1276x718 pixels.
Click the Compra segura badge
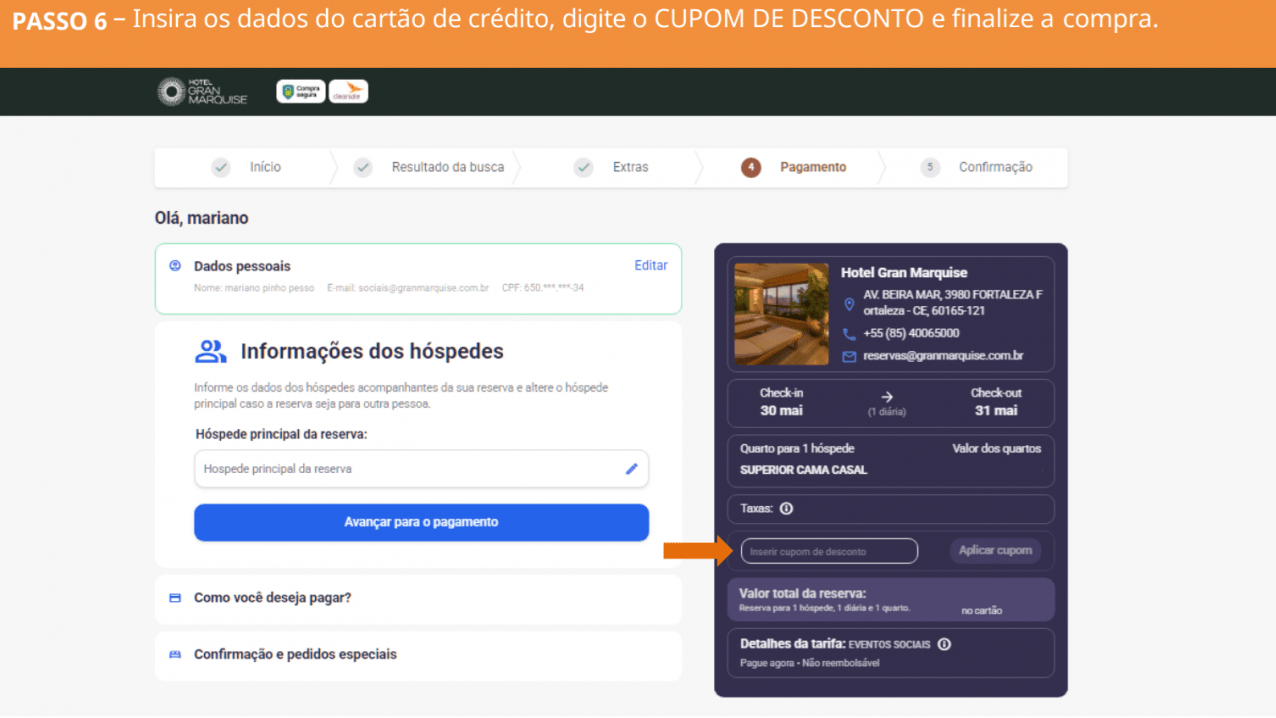pos(301,92)
